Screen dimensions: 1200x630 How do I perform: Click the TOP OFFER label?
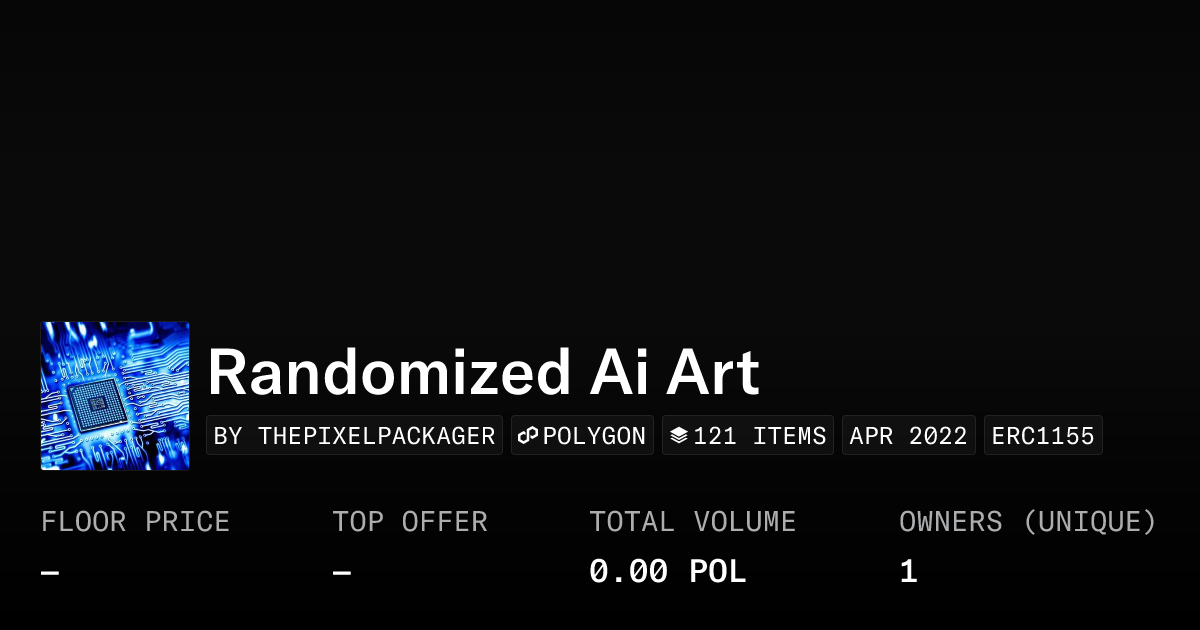[x=410, y=522]
